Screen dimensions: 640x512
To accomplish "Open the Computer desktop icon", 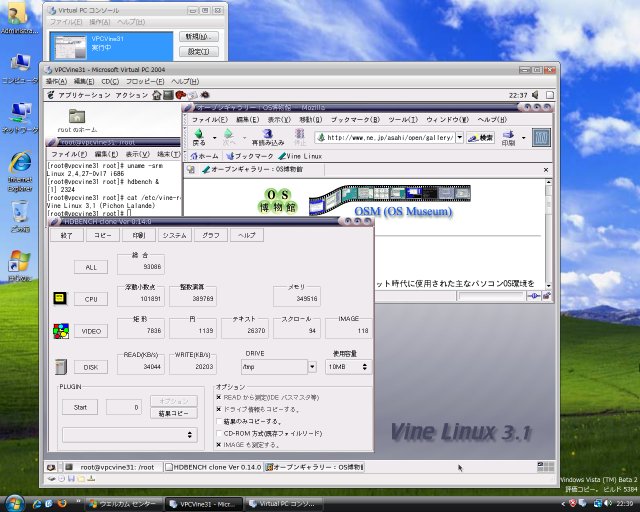I will [20, 63].
